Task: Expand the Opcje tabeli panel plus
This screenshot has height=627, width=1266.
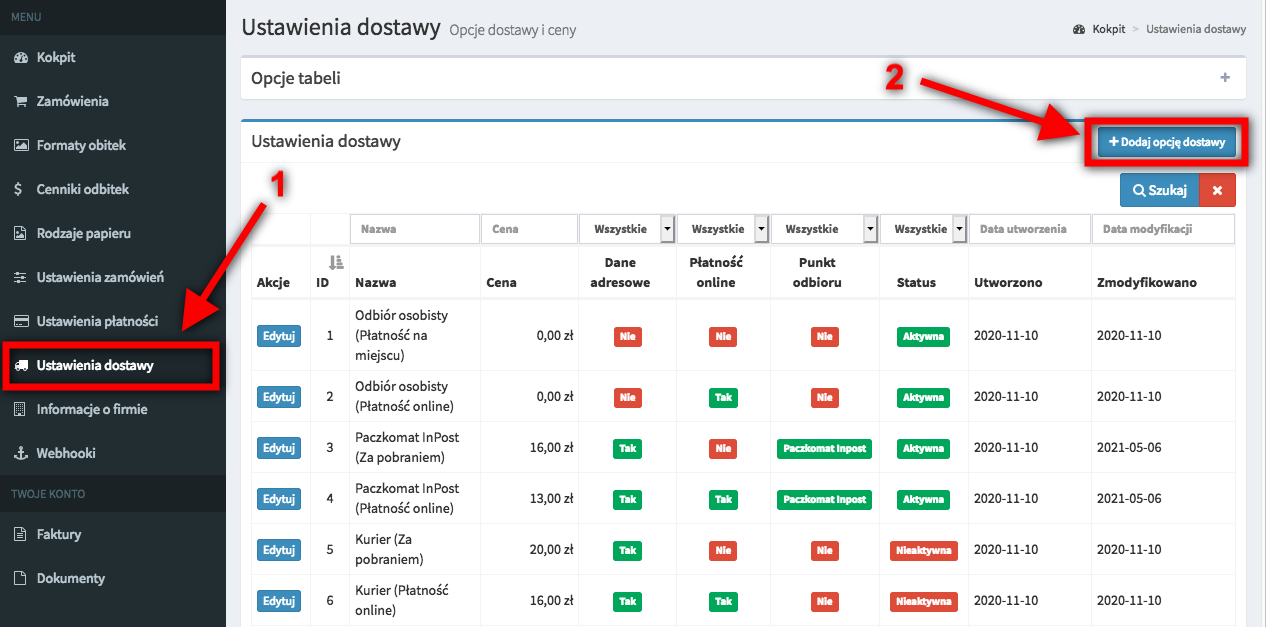Action: click(1225, 78)
